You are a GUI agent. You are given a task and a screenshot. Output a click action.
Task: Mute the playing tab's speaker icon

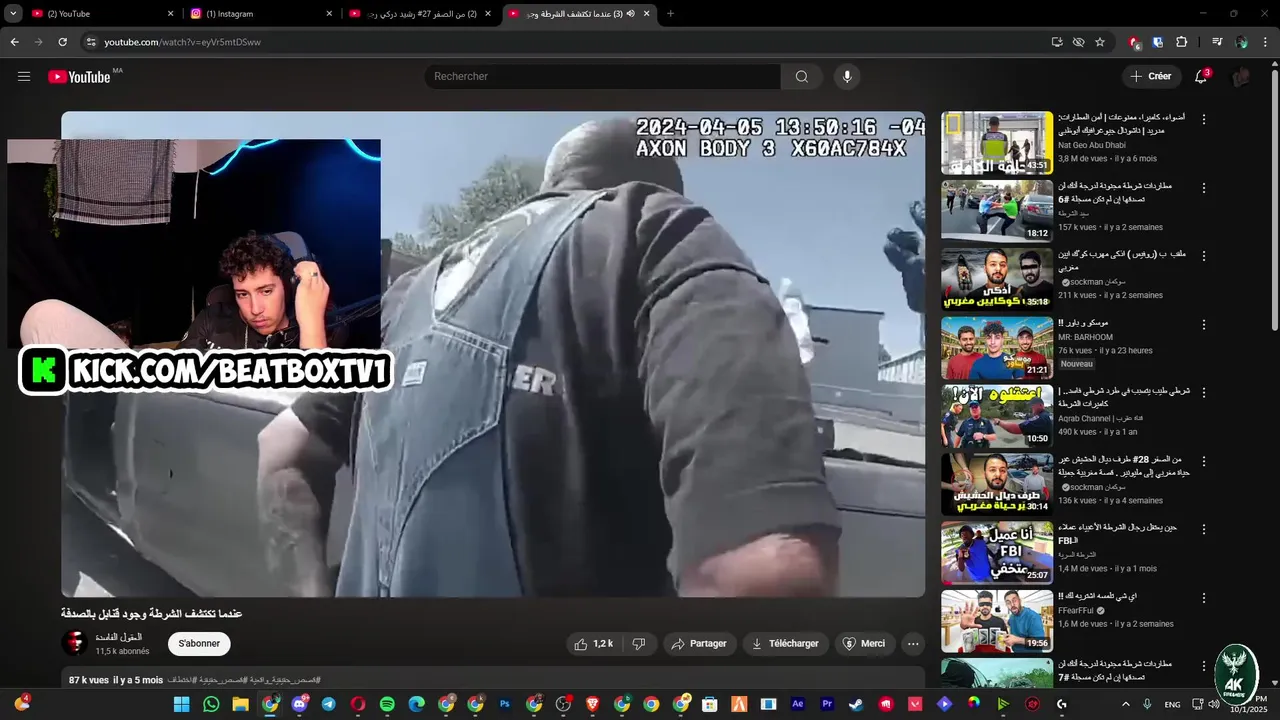pos(631,13)
